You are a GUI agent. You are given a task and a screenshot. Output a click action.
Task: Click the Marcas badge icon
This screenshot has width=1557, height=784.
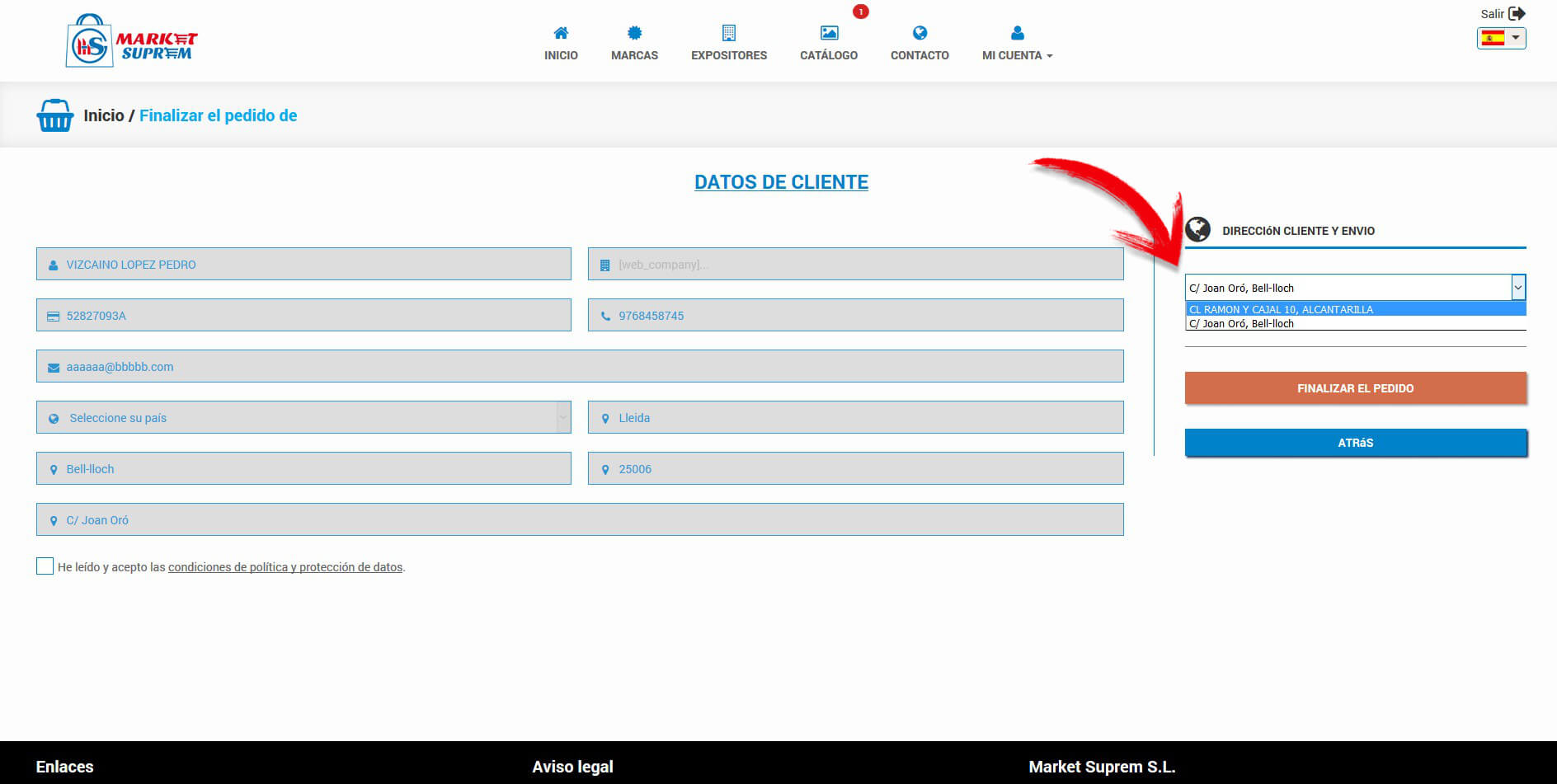coord(634,33)
